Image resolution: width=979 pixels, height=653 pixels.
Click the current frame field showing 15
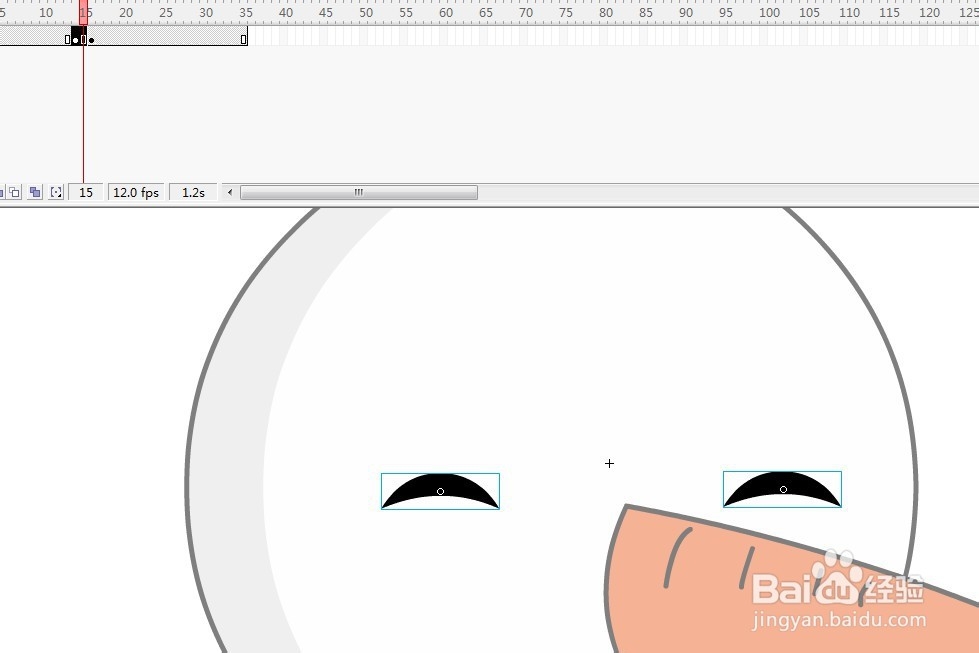pyautogui.click(x=86, y=192)
